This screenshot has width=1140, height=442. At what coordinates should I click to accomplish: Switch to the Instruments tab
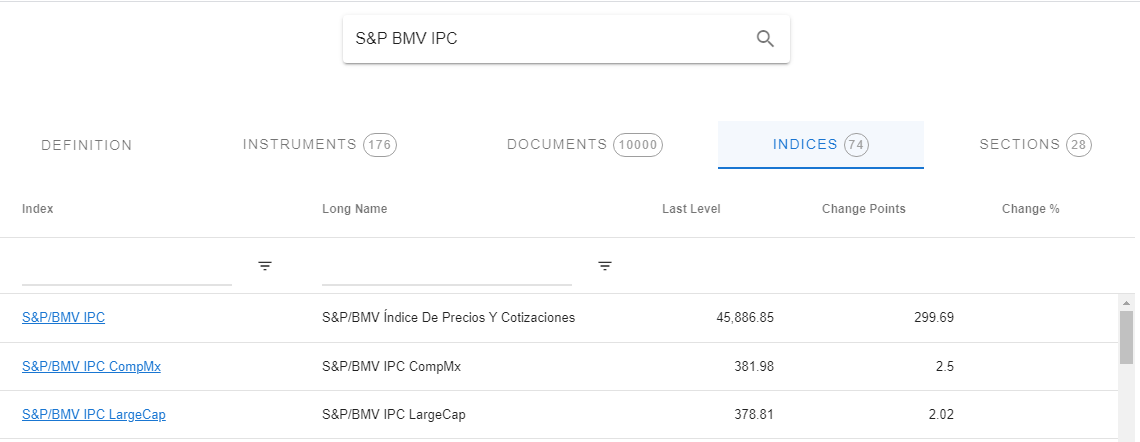tap(320, 145)
